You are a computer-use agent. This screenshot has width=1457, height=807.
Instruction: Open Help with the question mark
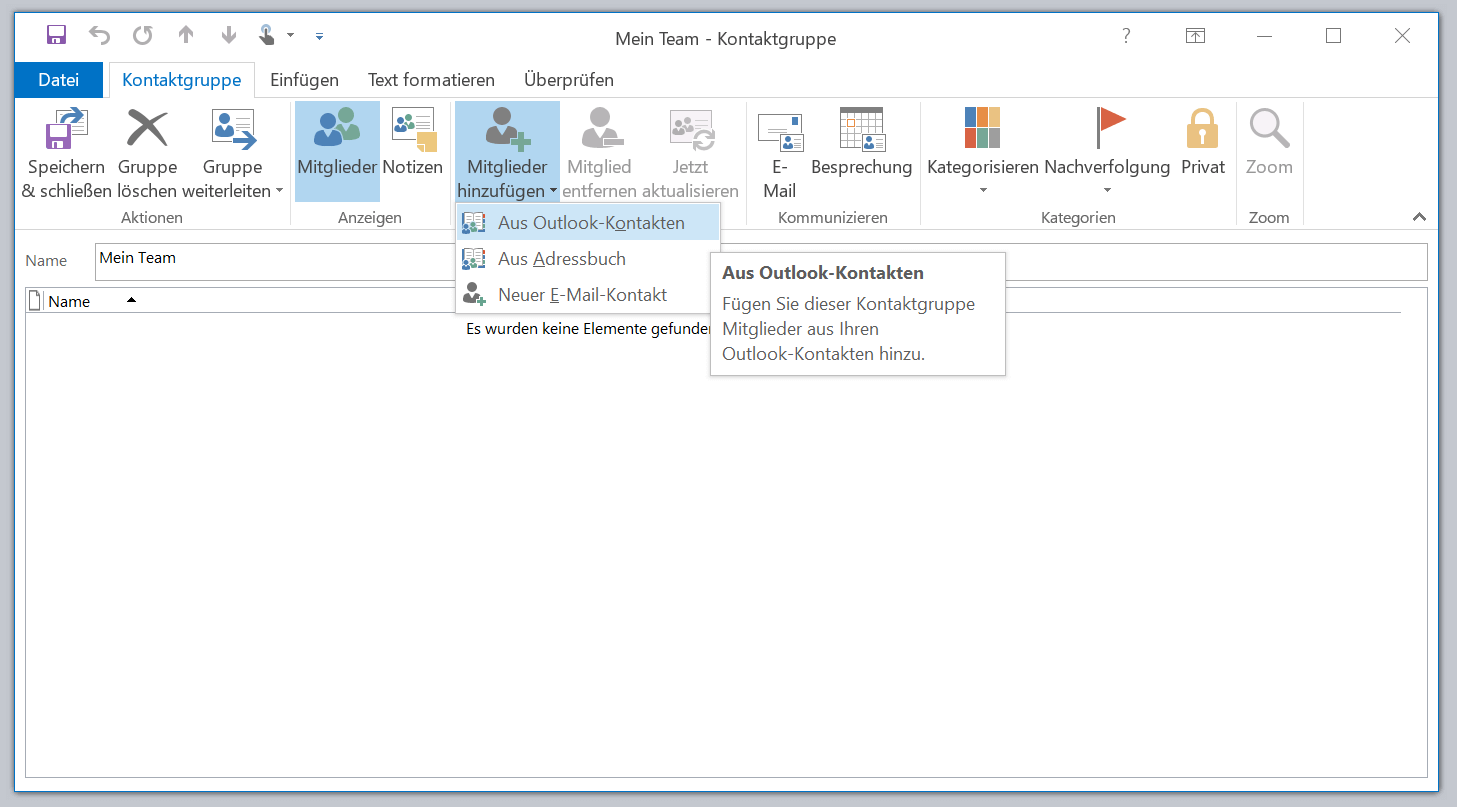pos(1126,36)
